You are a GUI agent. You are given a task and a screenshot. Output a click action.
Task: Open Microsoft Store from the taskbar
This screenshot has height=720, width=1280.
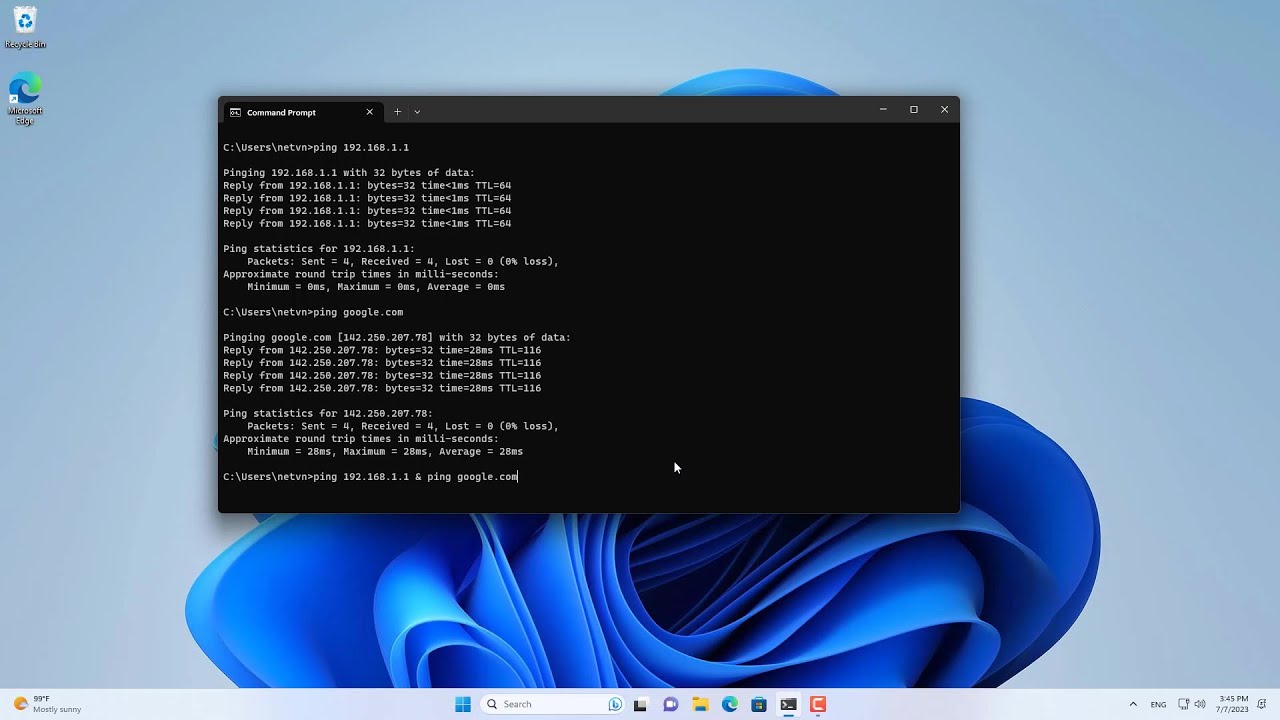tap(759, 704)
